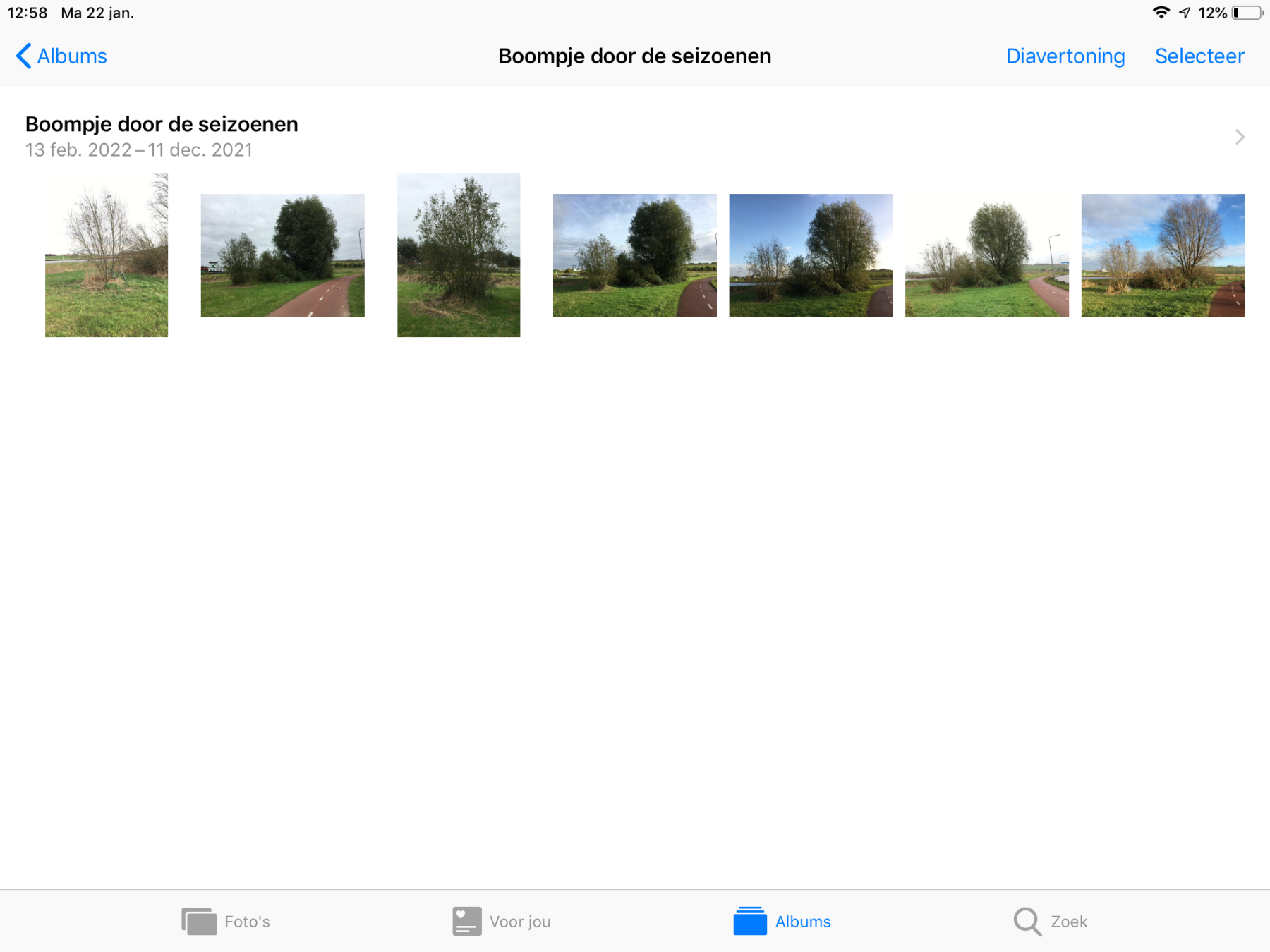Screen dimensions: 1270x952
Task: Tap the 12:58 clock in status bar
Action: [x=28, y=13]
